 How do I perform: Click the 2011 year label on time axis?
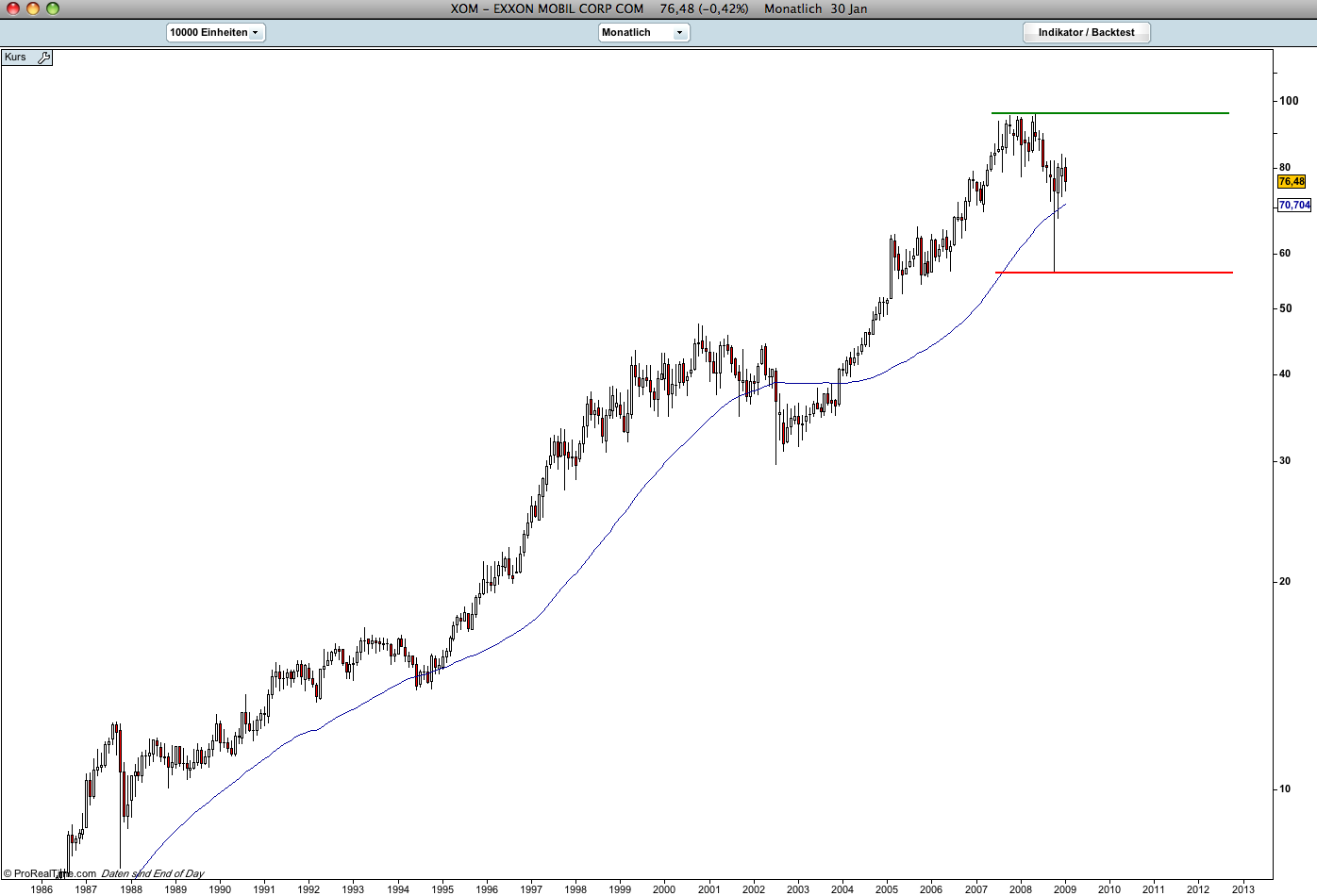tap(1154, 888)
